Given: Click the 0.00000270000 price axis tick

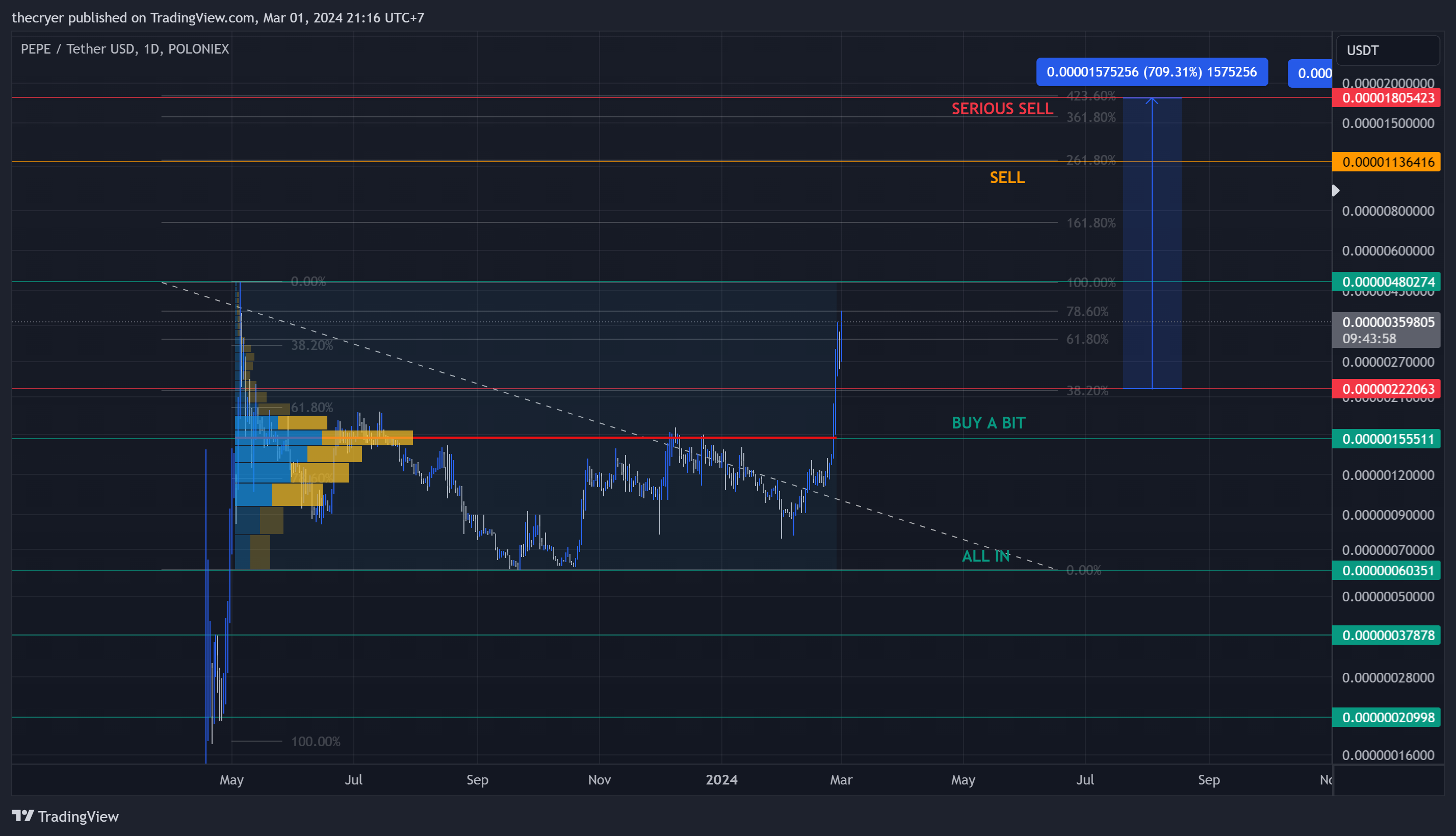Looking at the screenshot, I should tap(1388, 362).
